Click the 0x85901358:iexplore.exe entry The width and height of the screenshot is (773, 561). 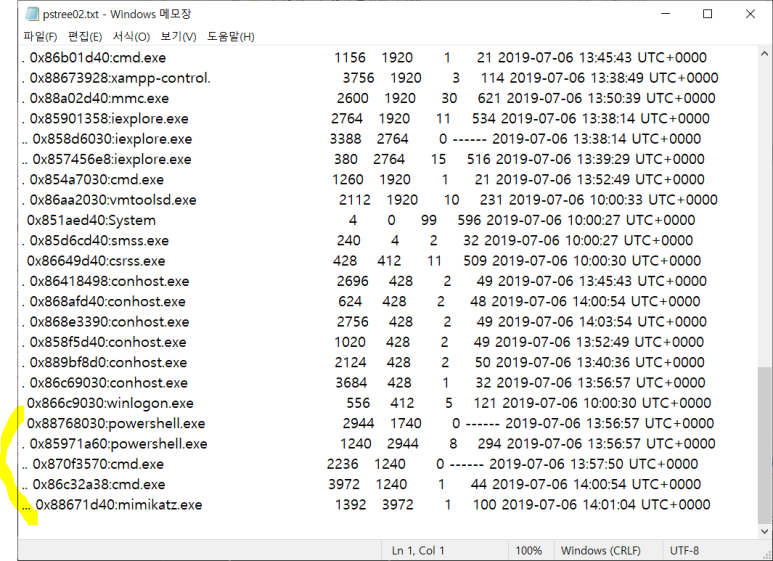[x=109, y=118]
